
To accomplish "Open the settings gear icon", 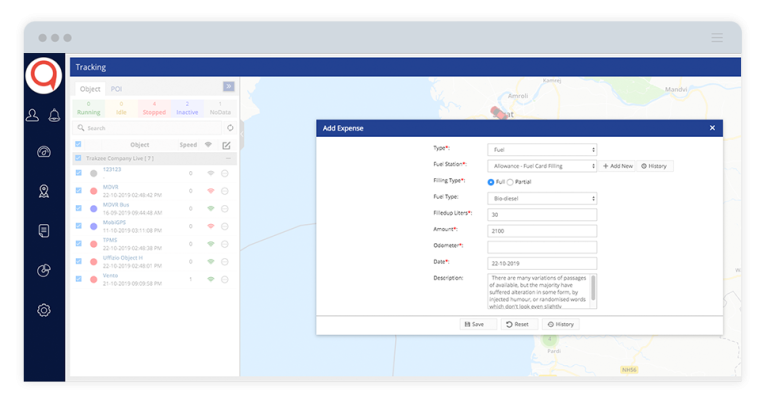I will [x=44, y=310].
